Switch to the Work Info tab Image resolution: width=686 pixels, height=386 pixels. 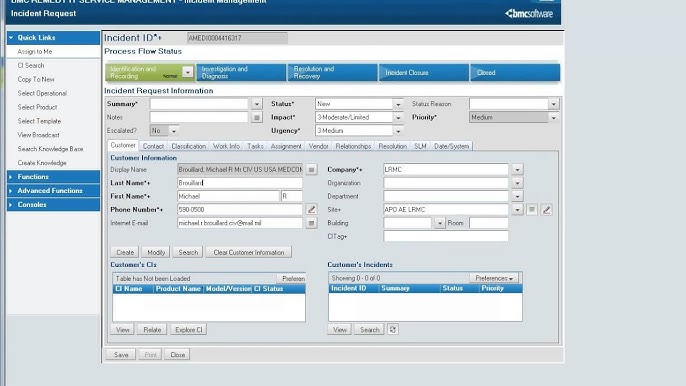226,146
